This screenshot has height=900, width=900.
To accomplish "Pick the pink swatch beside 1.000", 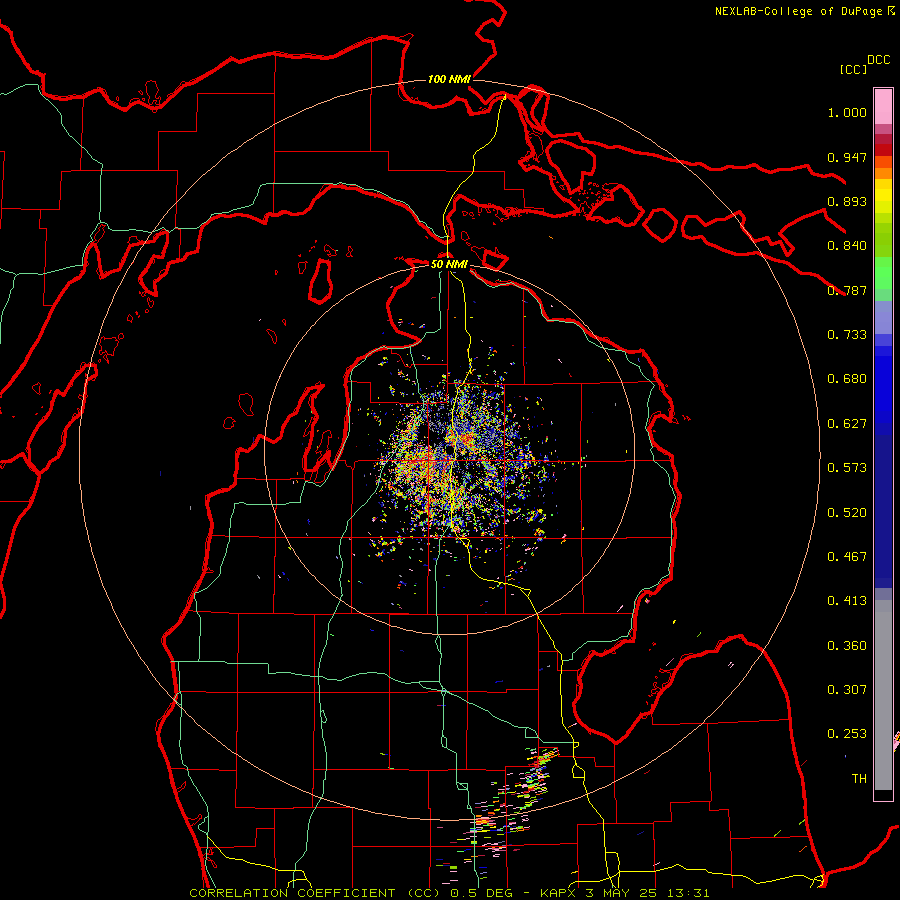I will point(883,107).
